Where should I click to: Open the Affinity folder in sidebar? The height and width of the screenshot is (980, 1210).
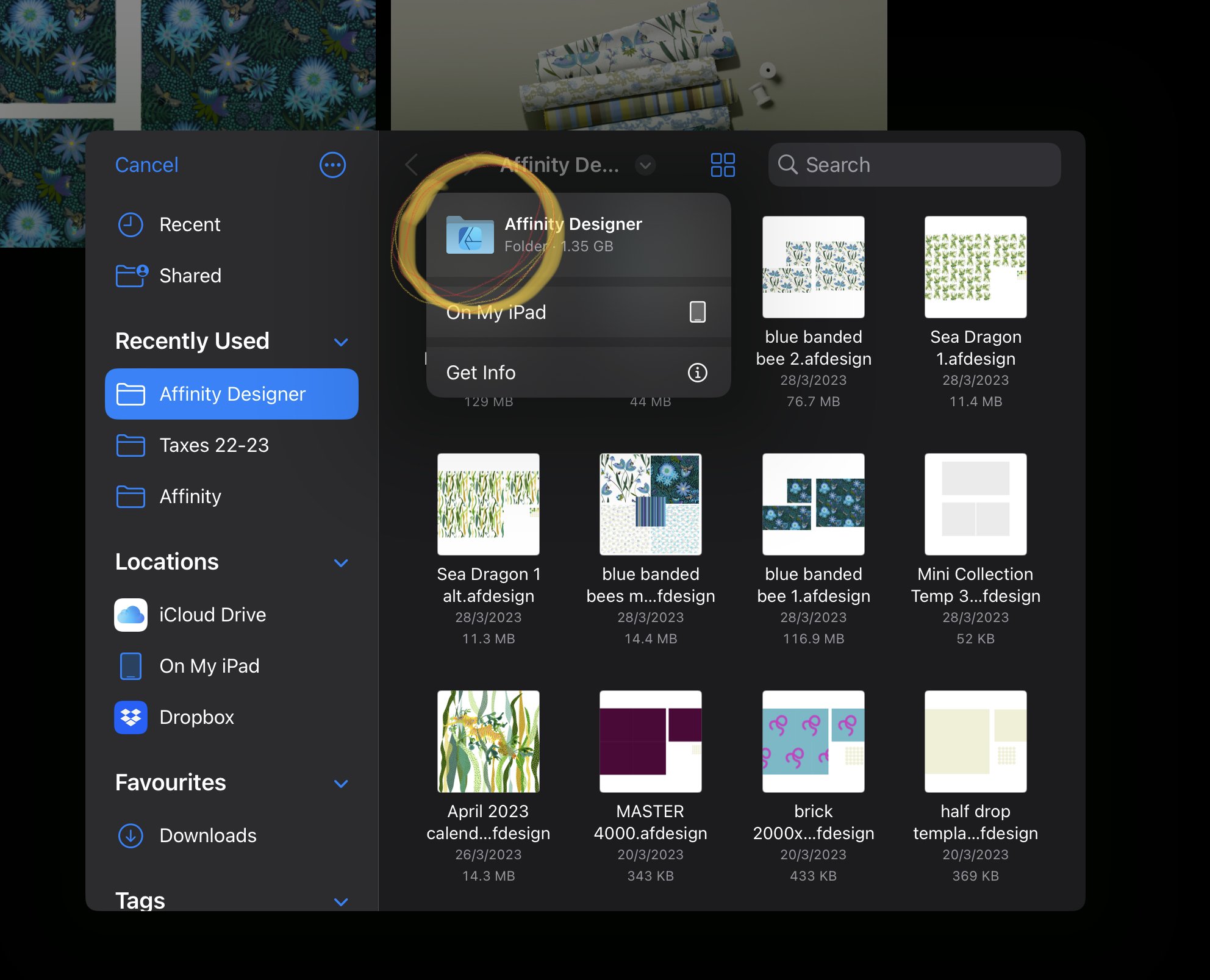click(x=231, y=496)
